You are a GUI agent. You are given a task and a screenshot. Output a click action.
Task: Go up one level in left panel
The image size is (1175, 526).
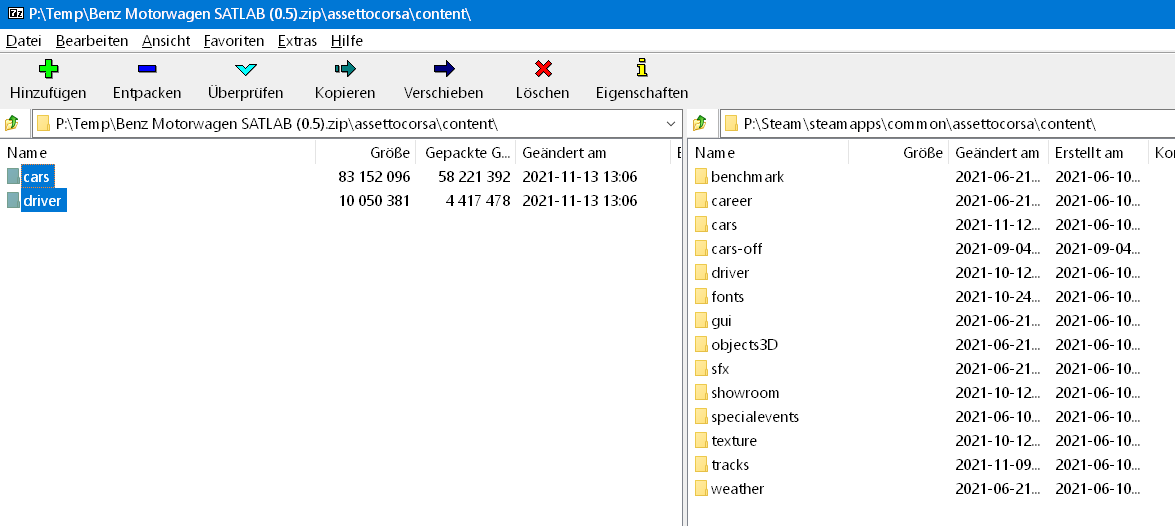coord(12,123)
